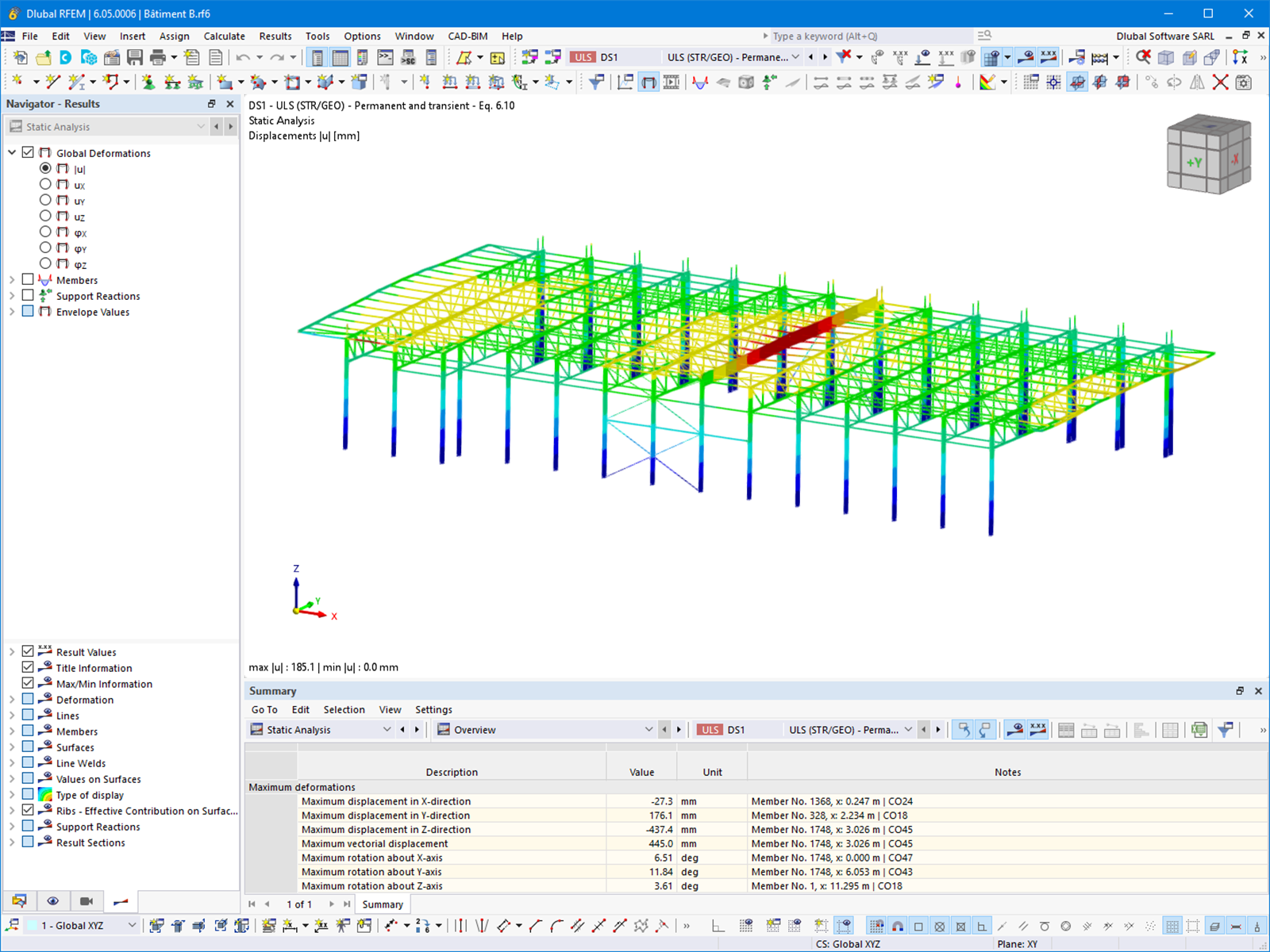Viewport: 1270px width, 952px height.
Task: Click the red X delete icon in toolbar
Action: coord(1221,82)
